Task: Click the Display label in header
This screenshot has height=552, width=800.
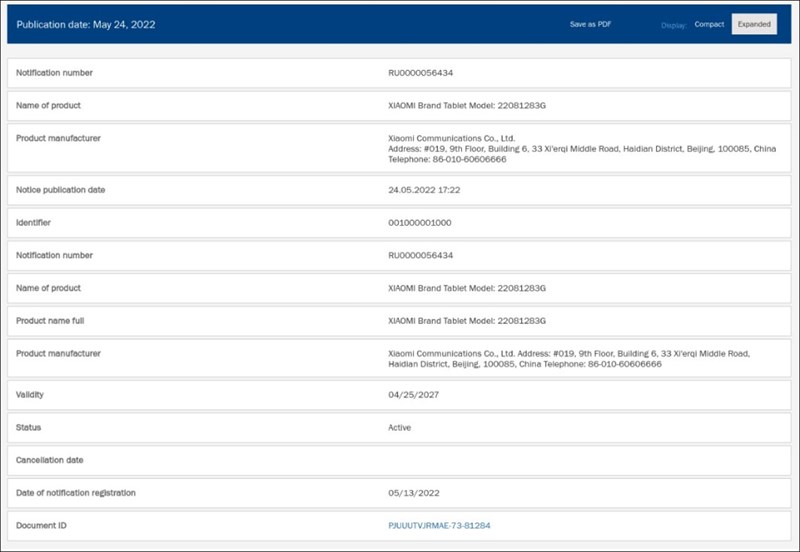Action: coord(674,24)
